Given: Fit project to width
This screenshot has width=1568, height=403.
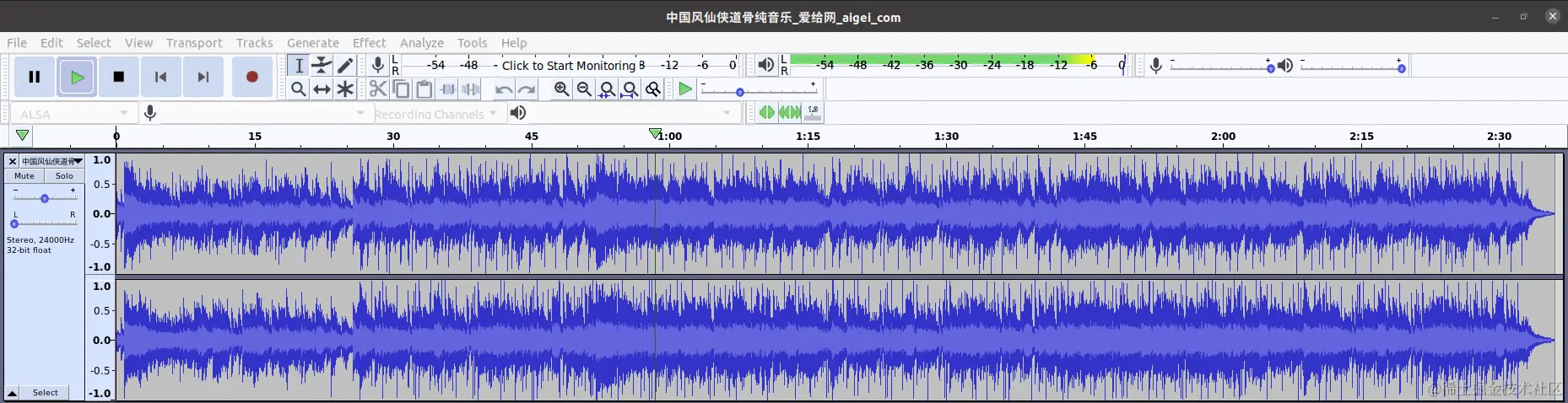Looking at the screenshot, I should [x=630, y=89].
